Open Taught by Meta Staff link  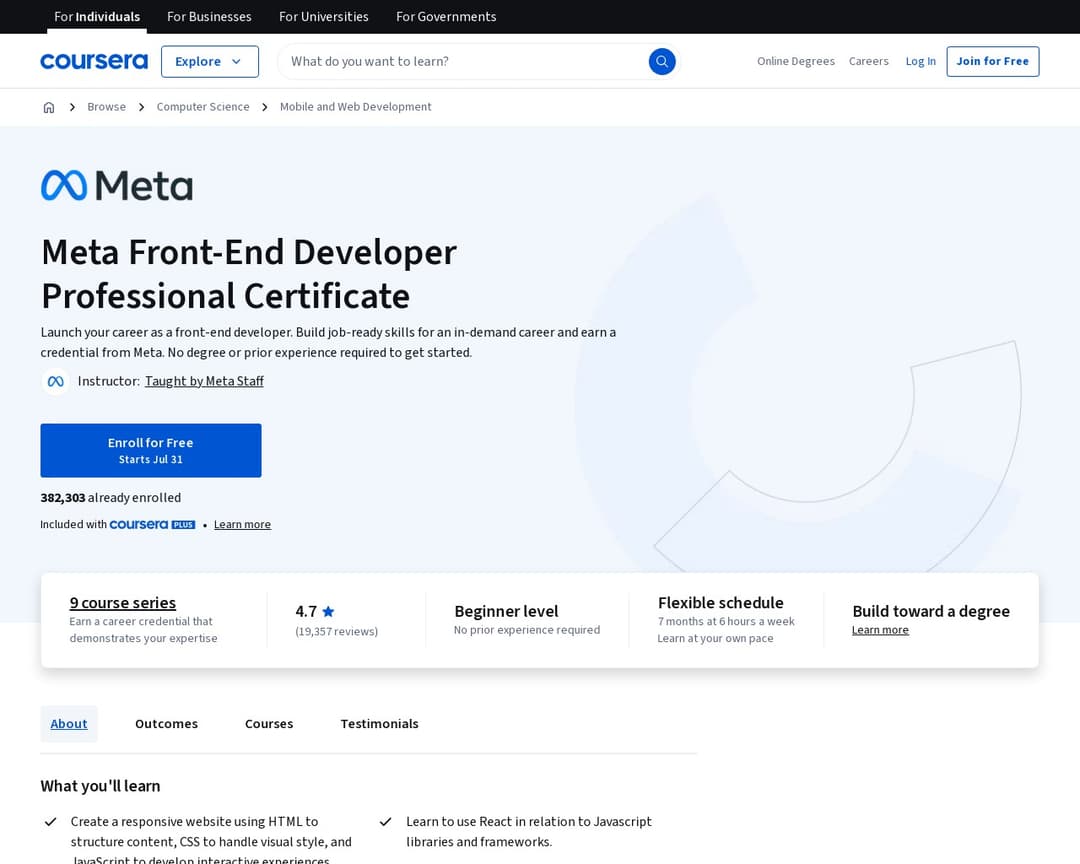[x=205, y=381]
